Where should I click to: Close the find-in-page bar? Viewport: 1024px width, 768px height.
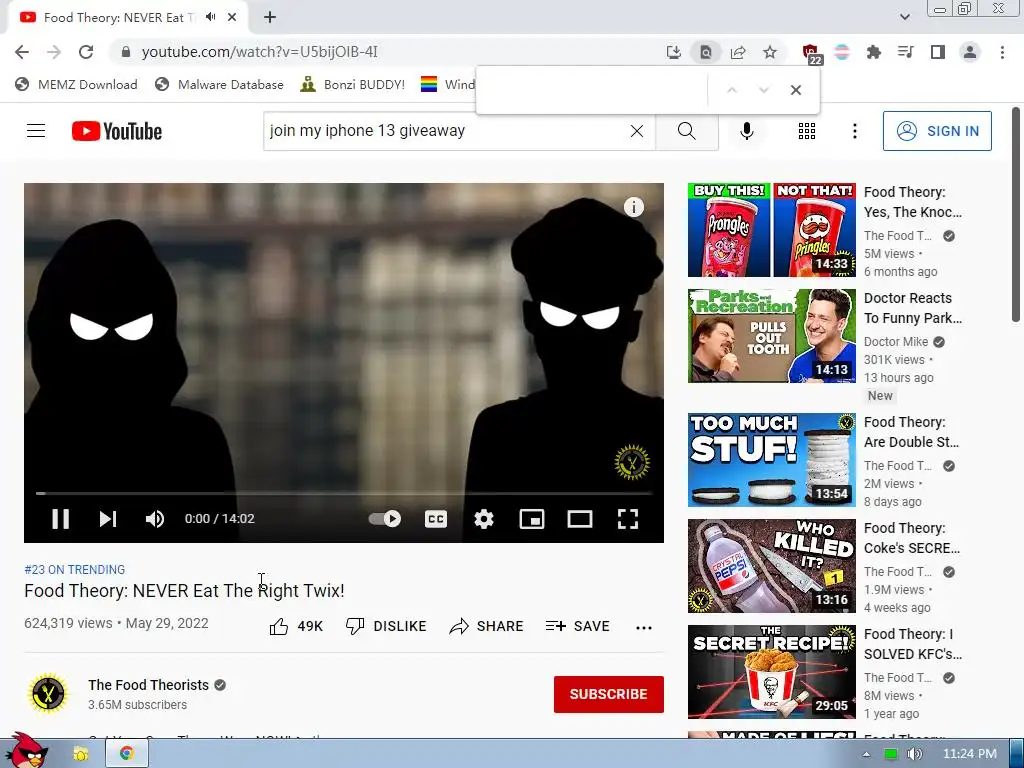tap(795, 90)
